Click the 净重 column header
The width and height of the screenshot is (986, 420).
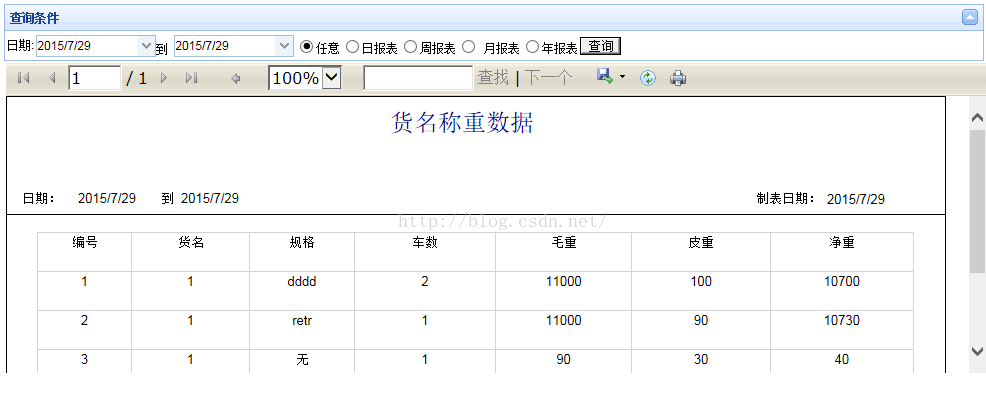(x=841, y=243)
